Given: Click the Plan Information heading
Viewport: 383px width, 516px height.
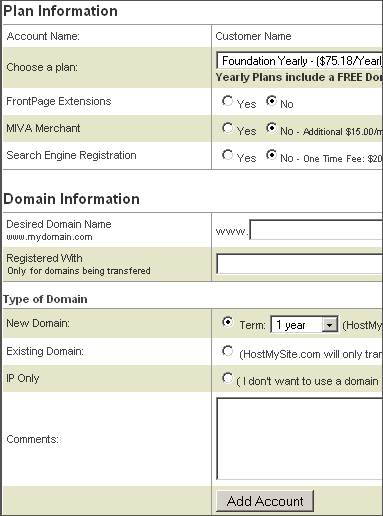Looking at the screenshot, I should point(60,11).
